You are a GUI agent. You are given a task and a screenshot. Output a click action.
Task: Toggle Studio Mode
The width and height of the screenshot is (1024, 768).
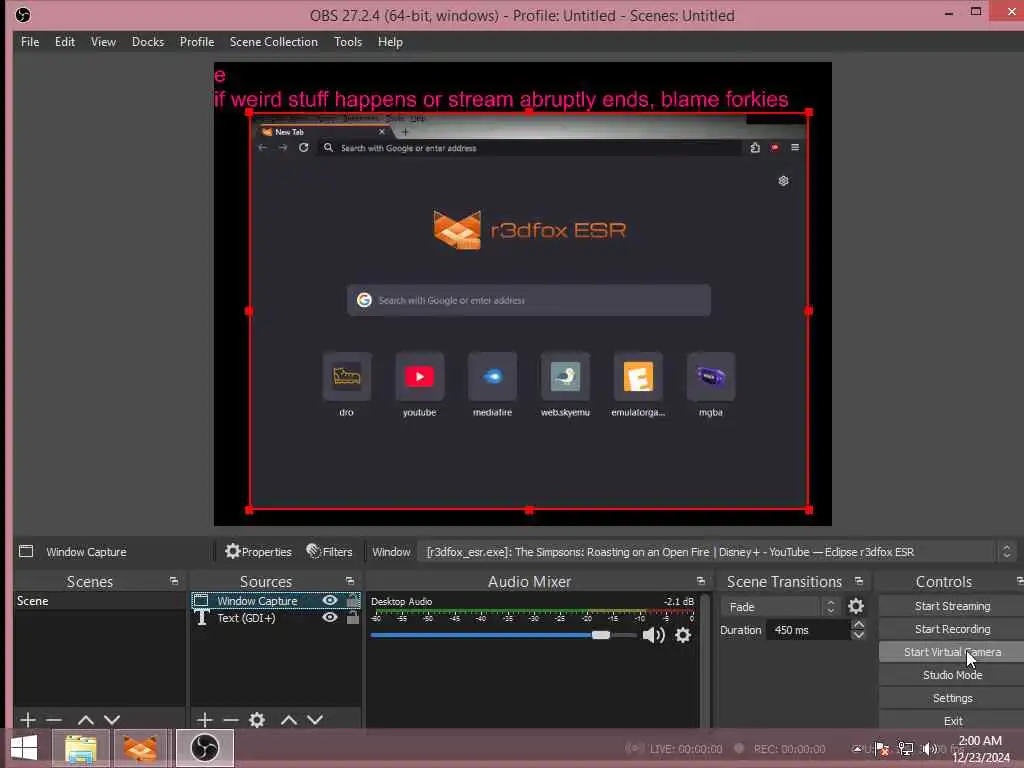pyautogui.click(x=952, y=675)
